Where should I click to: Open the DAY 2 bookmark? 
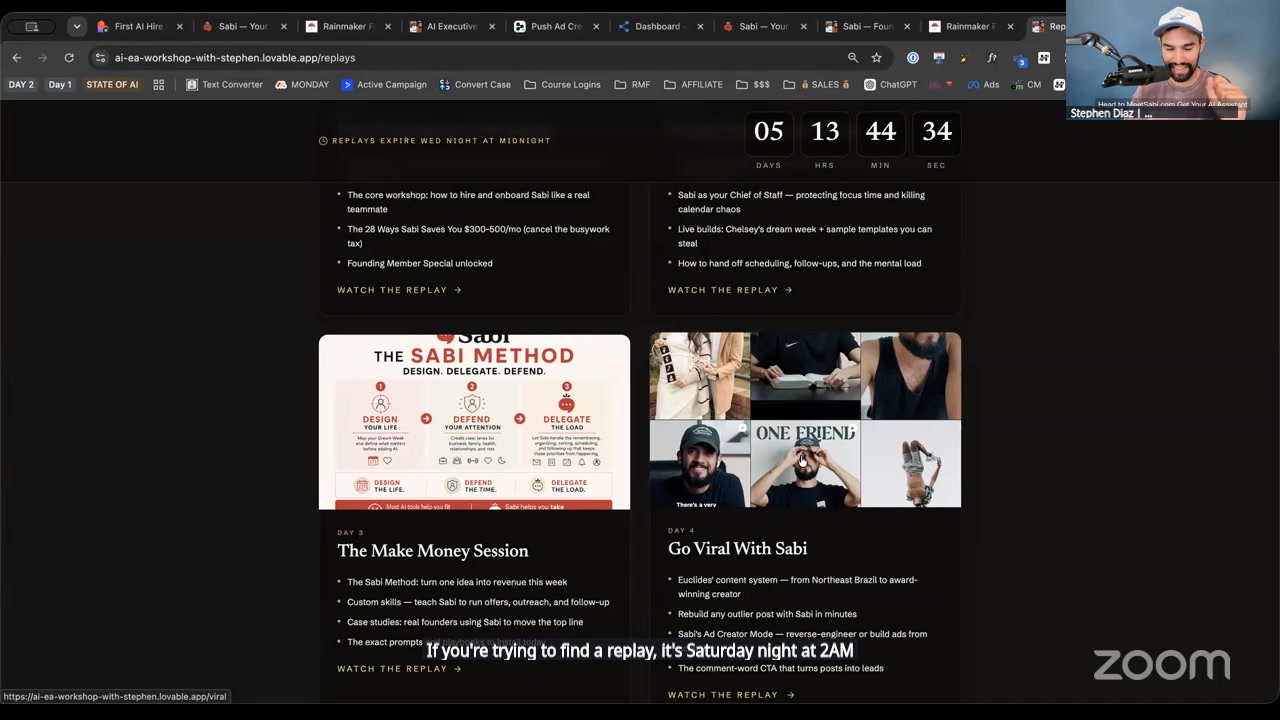tap(21, 85)
